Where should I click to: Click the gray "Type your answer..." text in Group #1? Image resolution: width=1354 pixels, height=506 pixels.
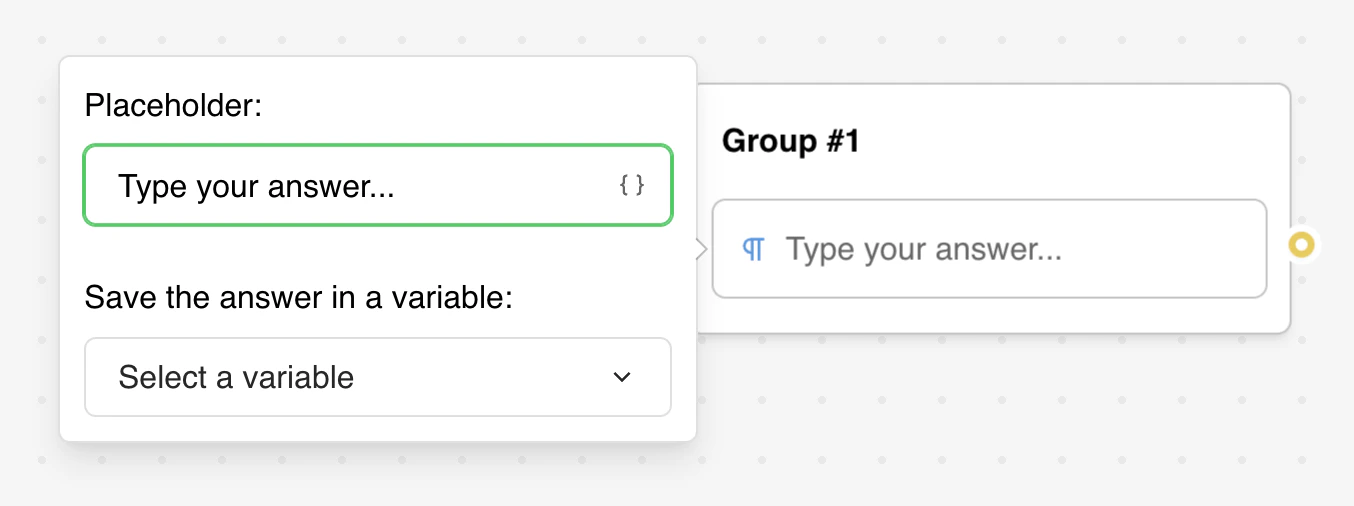(x=923, y=249)
